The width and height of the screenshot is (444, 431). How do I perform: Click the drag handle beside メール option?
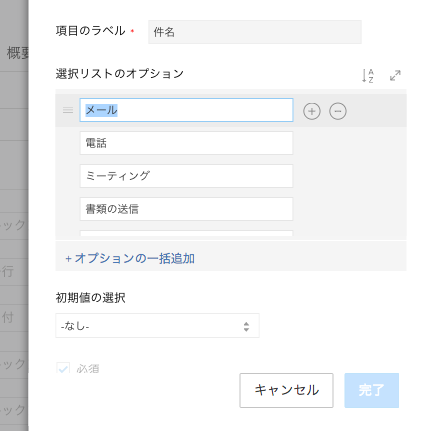pos(68,110)
